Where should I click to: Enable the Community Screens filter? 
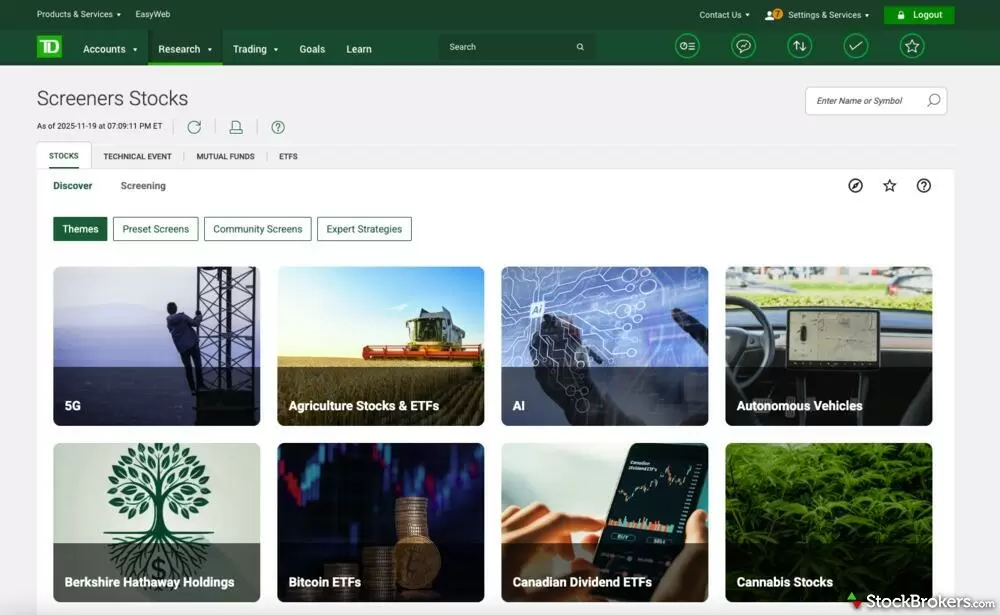pyautogui.click(x=257, y=229)
